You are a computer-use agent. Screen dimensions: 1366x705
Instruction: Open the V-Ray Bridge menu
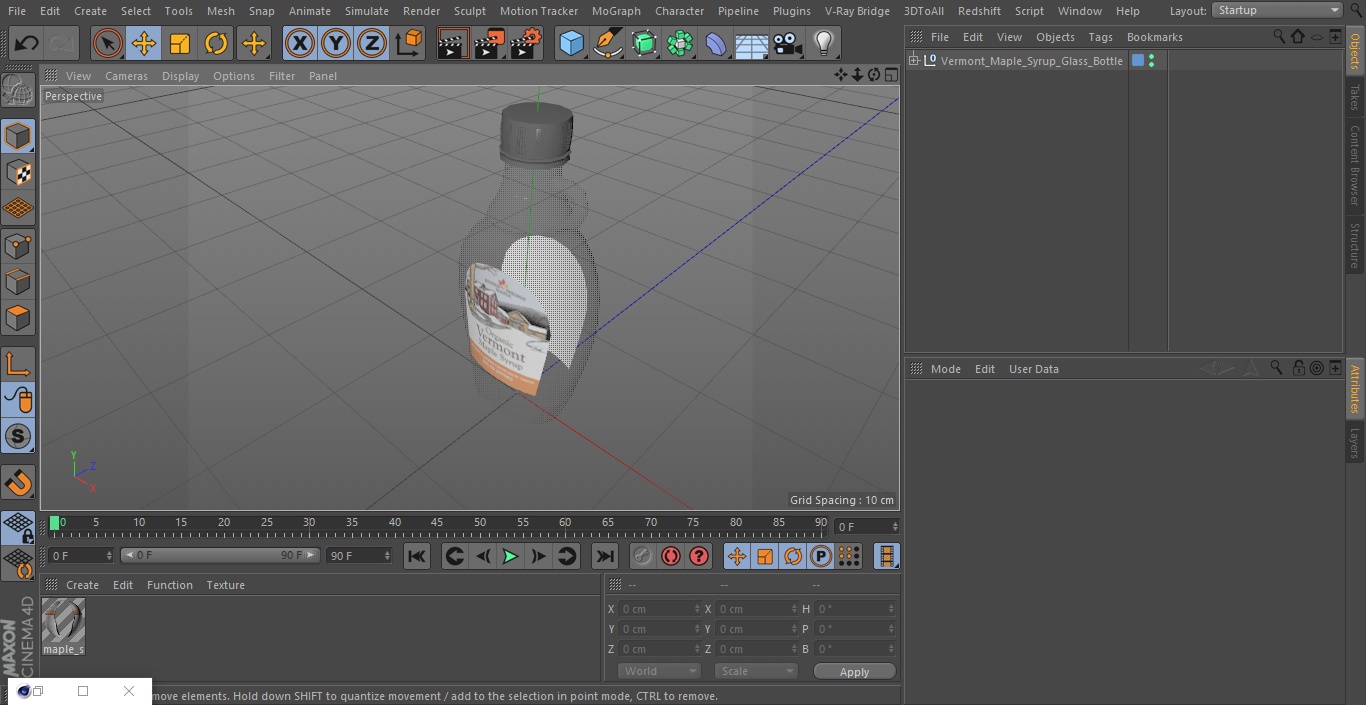pyautogui.click(x=857, y=11)
